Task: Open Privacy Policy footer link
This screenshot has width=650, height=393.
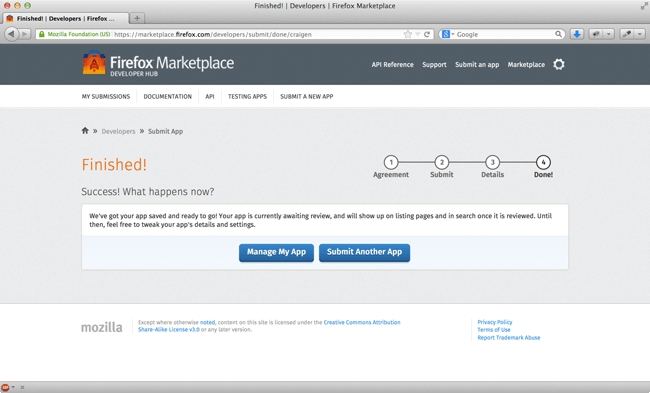Action: (x=495, y=322)
